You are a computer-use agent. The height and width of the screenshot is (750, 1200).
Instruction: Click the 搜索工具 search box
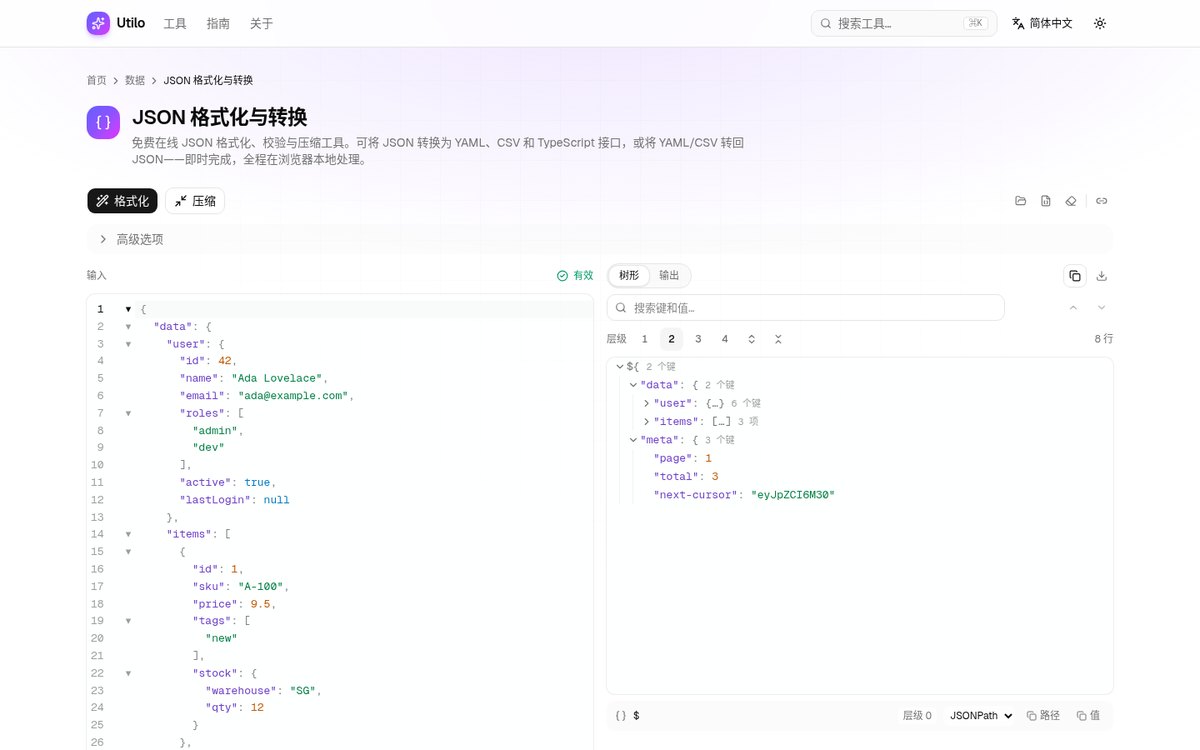904,23
